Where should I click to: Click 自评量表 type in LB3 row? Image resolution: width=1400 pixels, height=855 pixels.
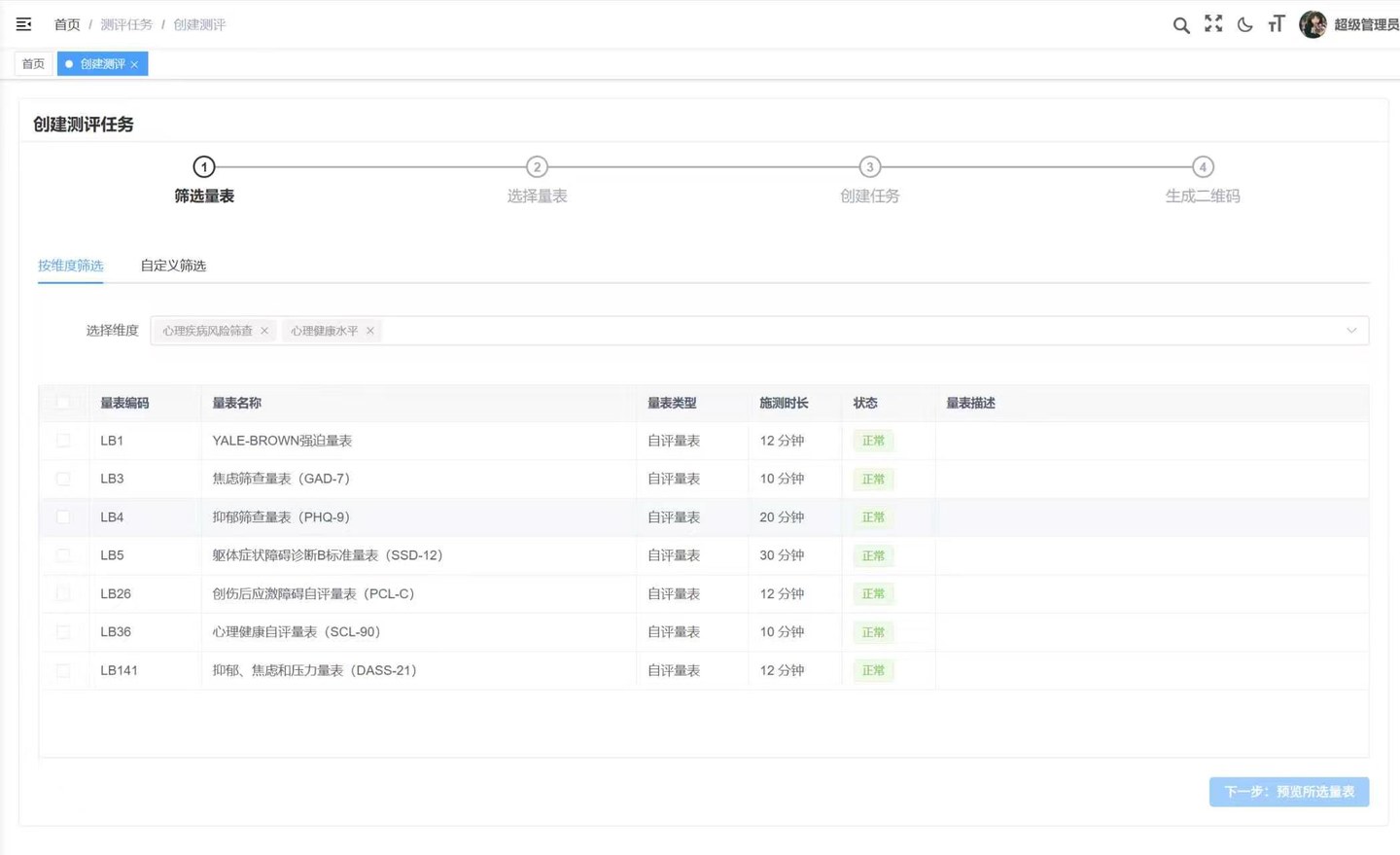pos(674,479)
